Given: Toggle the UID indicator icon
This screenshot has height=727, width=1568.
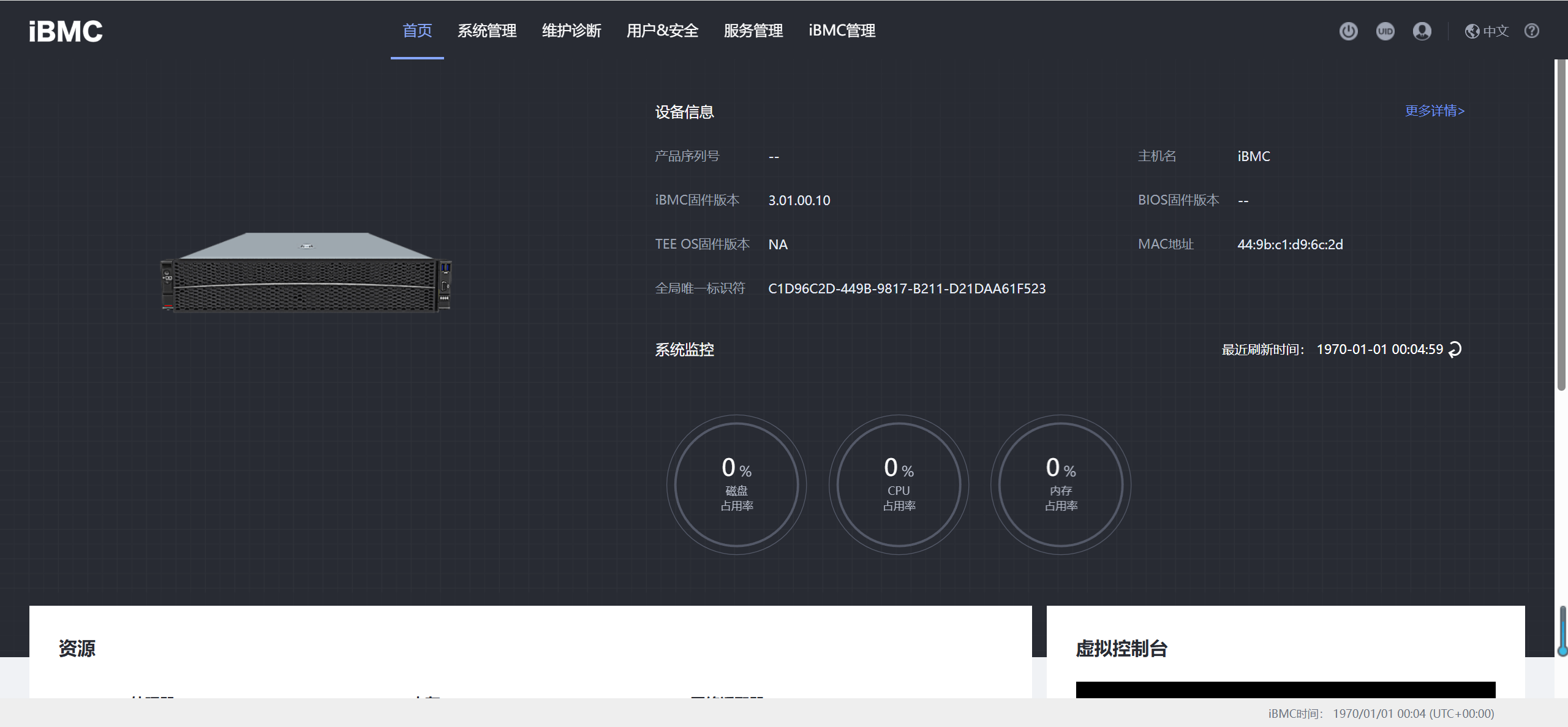Looking at the screenshot, I should coord(1385,31).
